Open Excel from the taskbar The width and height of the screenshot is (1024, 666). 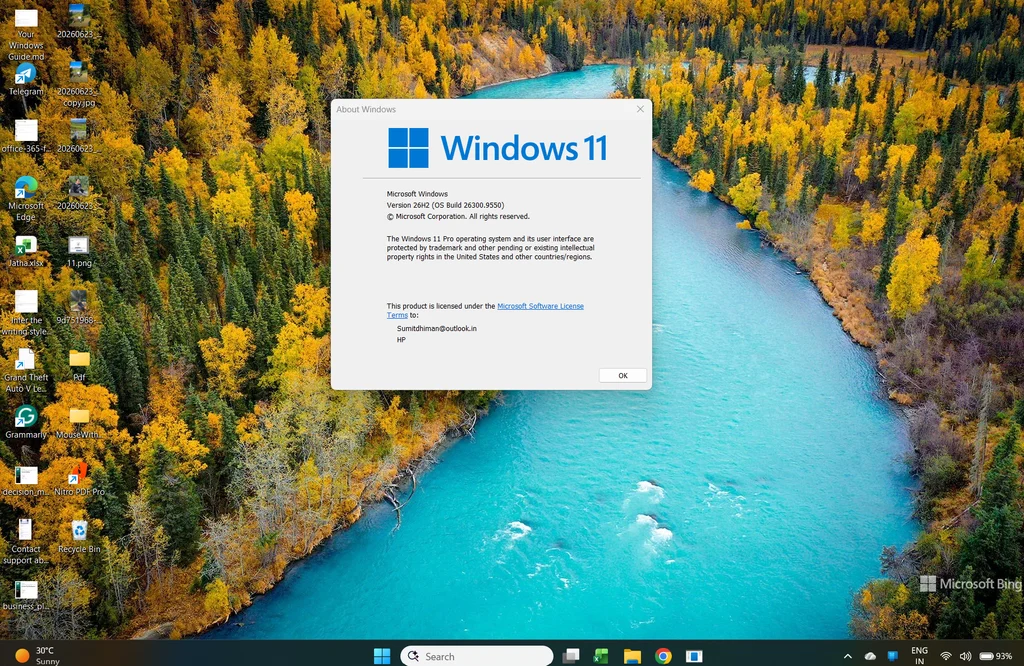(x=601, y=656)
